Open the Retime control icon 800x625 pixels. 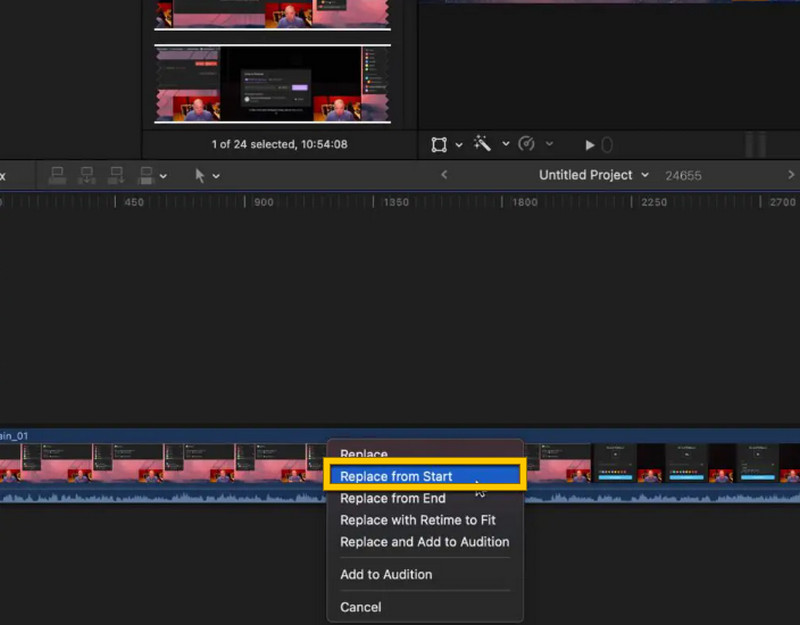(528, 144)
